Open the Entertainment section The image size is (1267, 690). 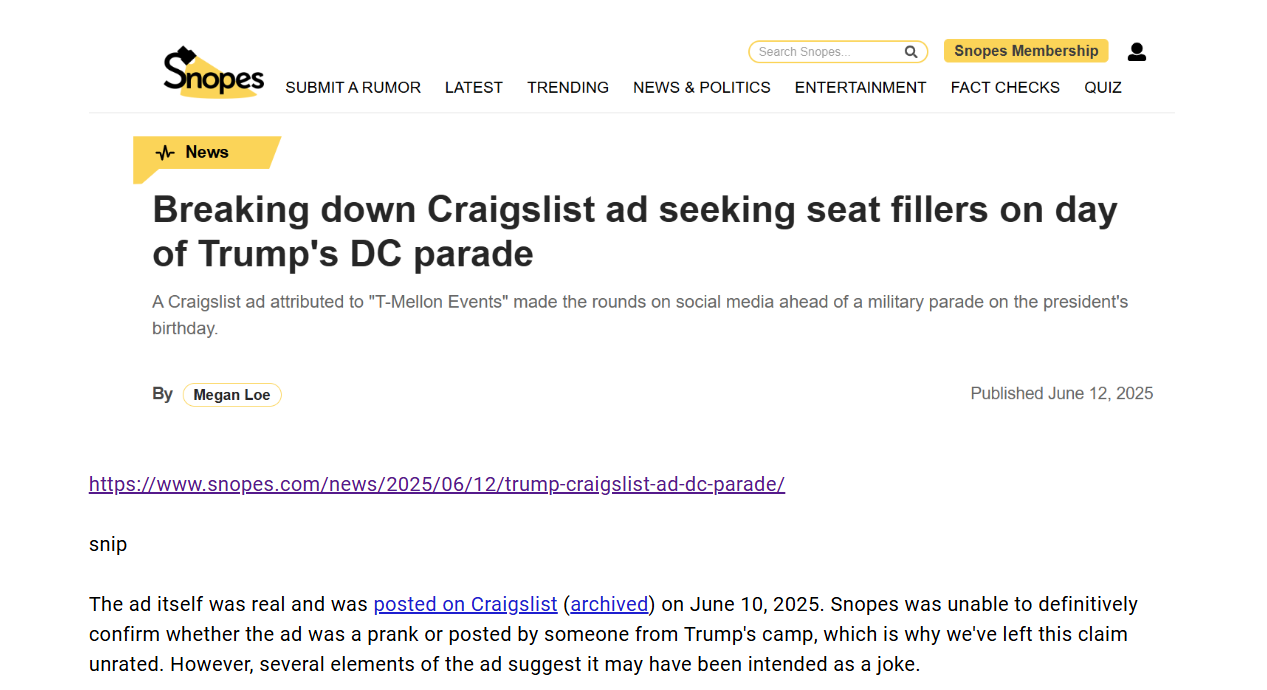[860, 88]
